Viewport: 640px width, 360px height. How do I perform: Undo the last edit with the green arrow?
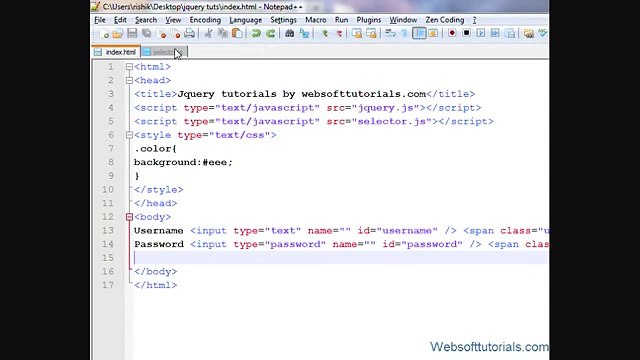256,33
